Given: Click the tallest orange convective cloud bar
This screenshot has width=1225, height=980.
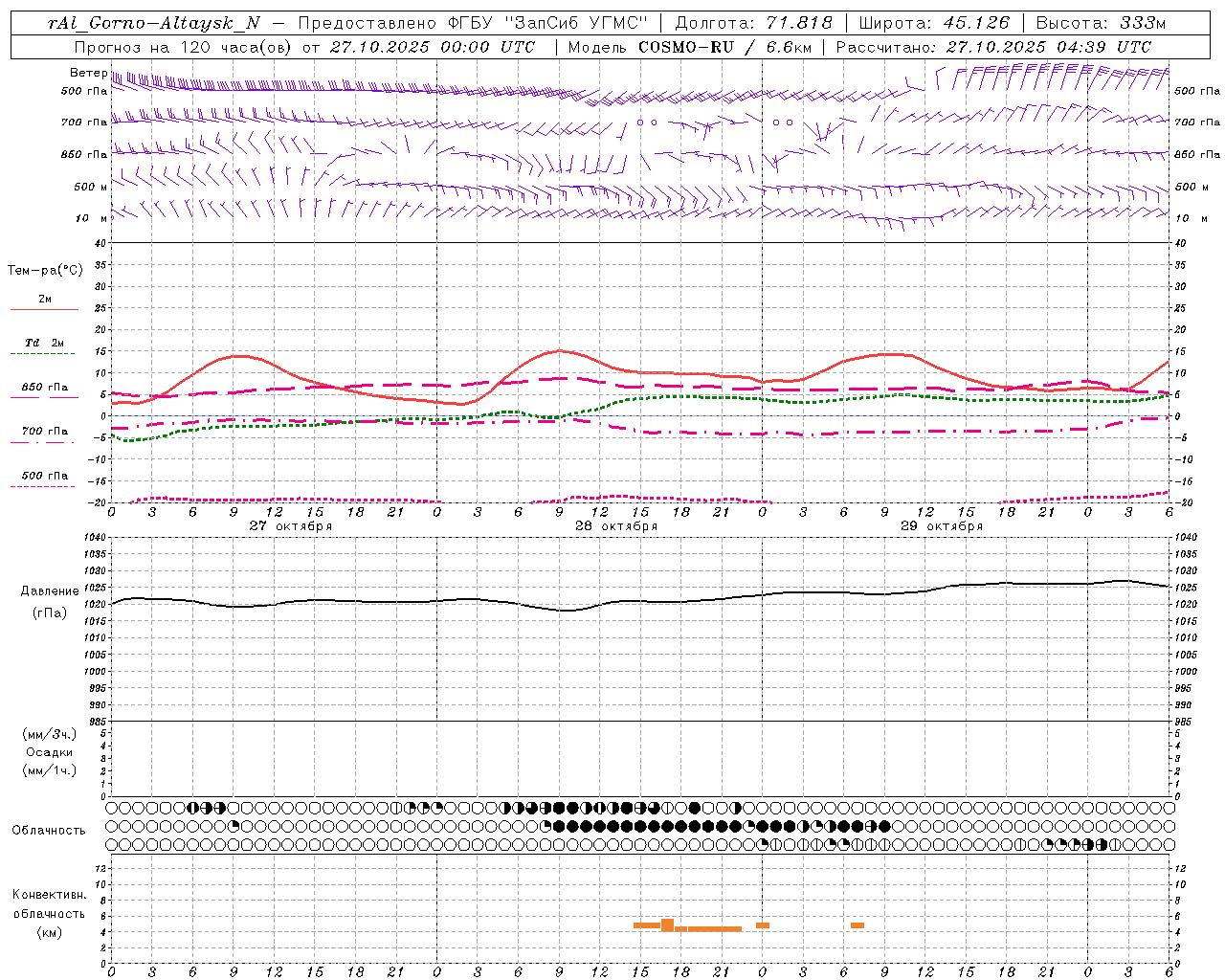Looking at the screenshot, I should (667, 925).
